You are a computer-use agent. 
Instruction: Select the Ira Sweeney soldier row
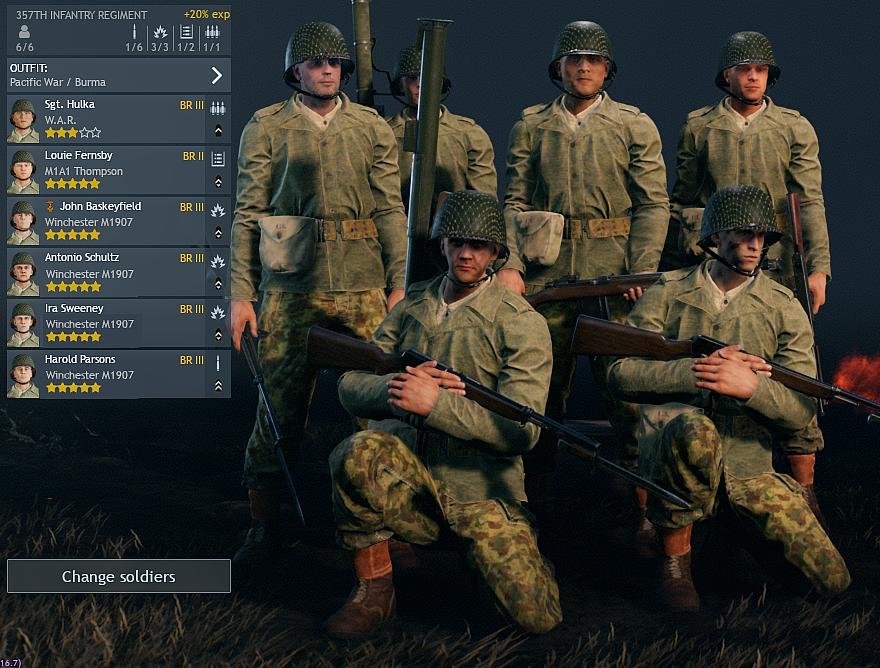click(x=118, y=323)
